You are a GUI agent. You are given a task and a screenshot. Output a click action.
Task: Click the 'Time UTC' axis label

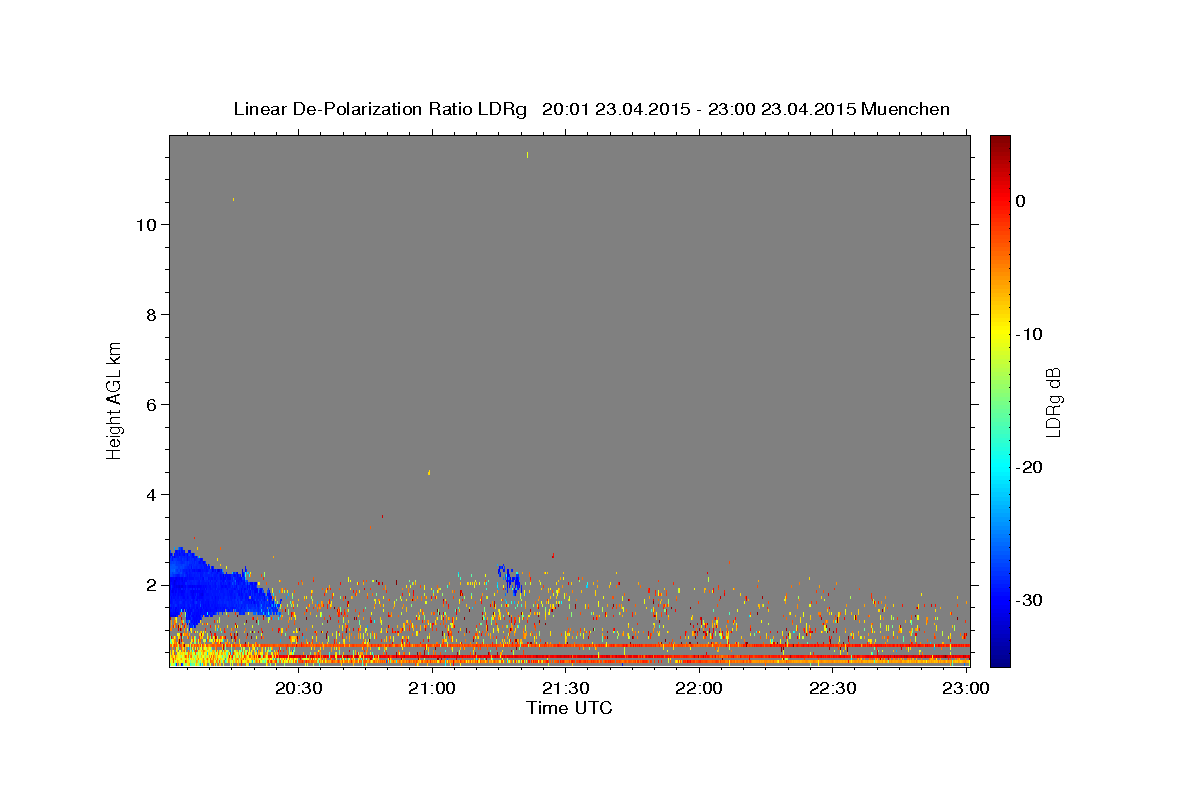click(569, 708)
